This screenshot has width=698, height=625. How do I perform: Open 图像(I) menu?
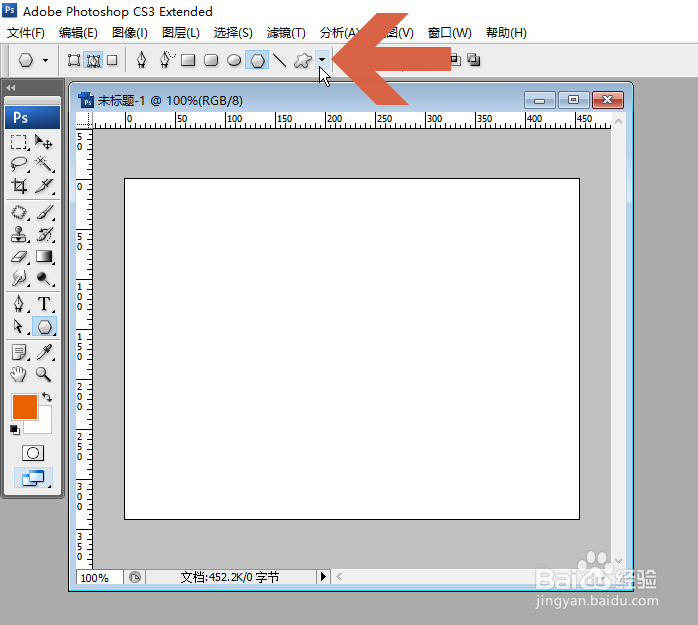130,32
